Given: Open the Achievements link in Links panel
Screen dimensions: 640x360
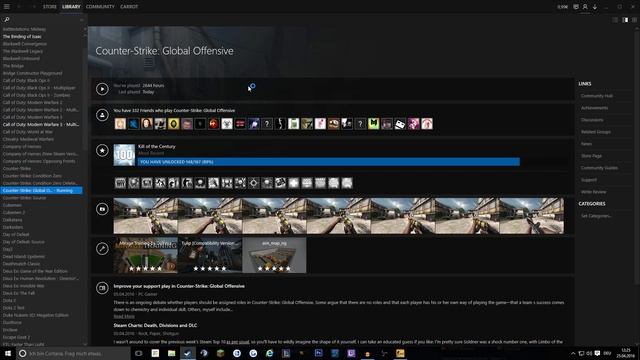Looking at the screenshot, I should coord(594,108).
